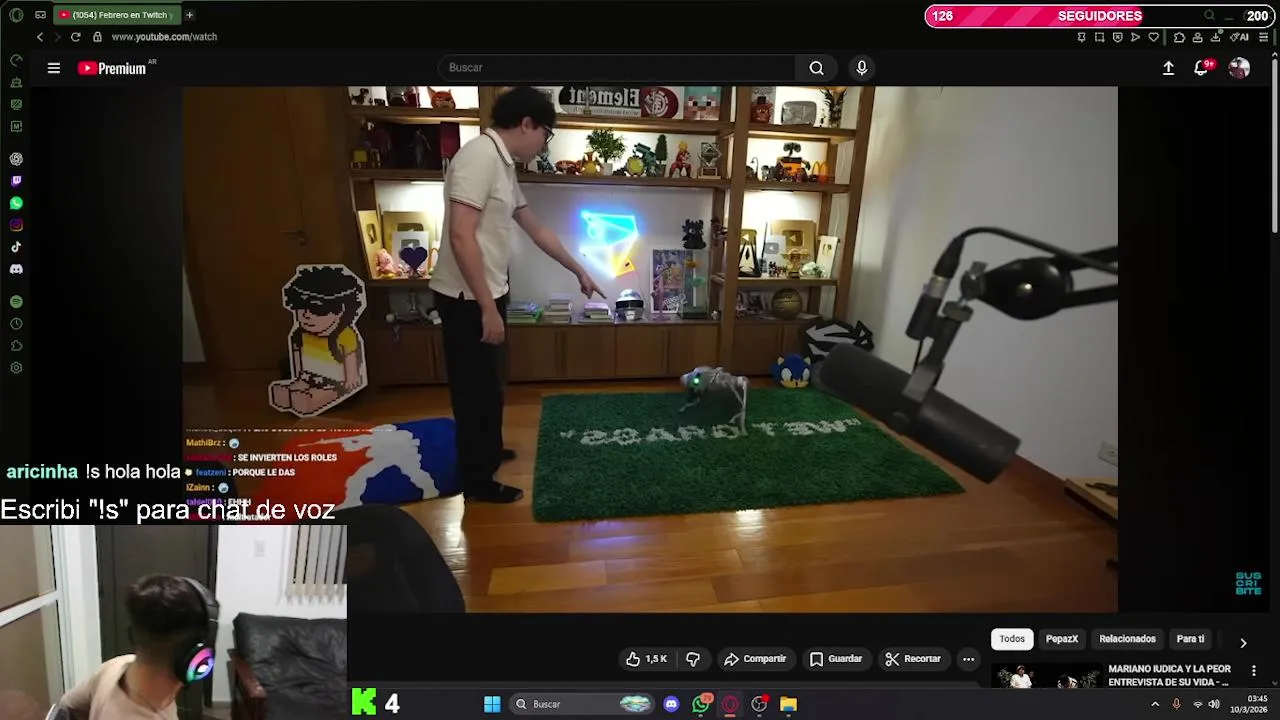
Task: Go to YouTube Premium home logo
Action: click(x=112, y=68)
